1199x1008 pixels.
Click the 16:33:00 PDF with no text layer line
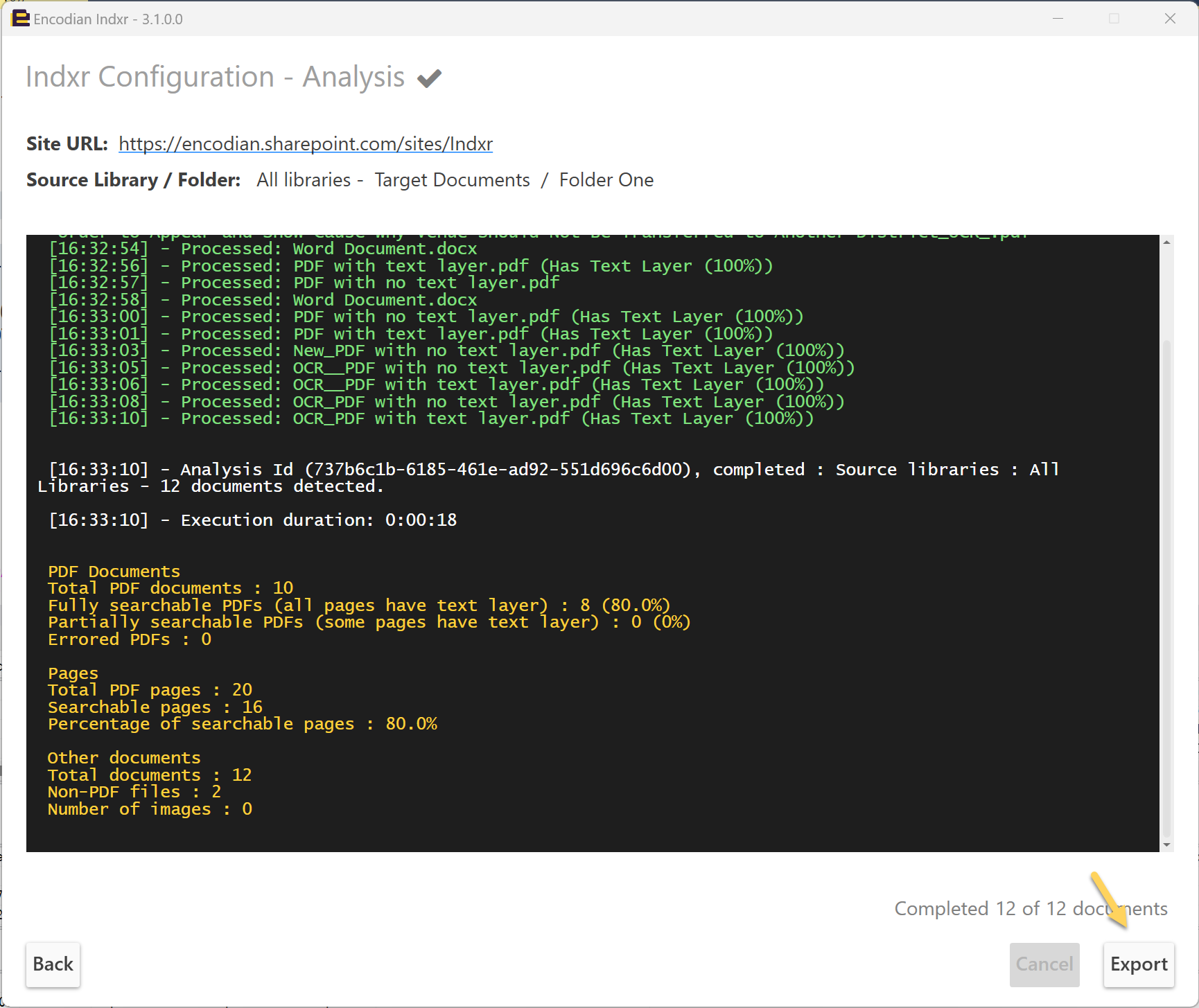[x=426, y=317]
